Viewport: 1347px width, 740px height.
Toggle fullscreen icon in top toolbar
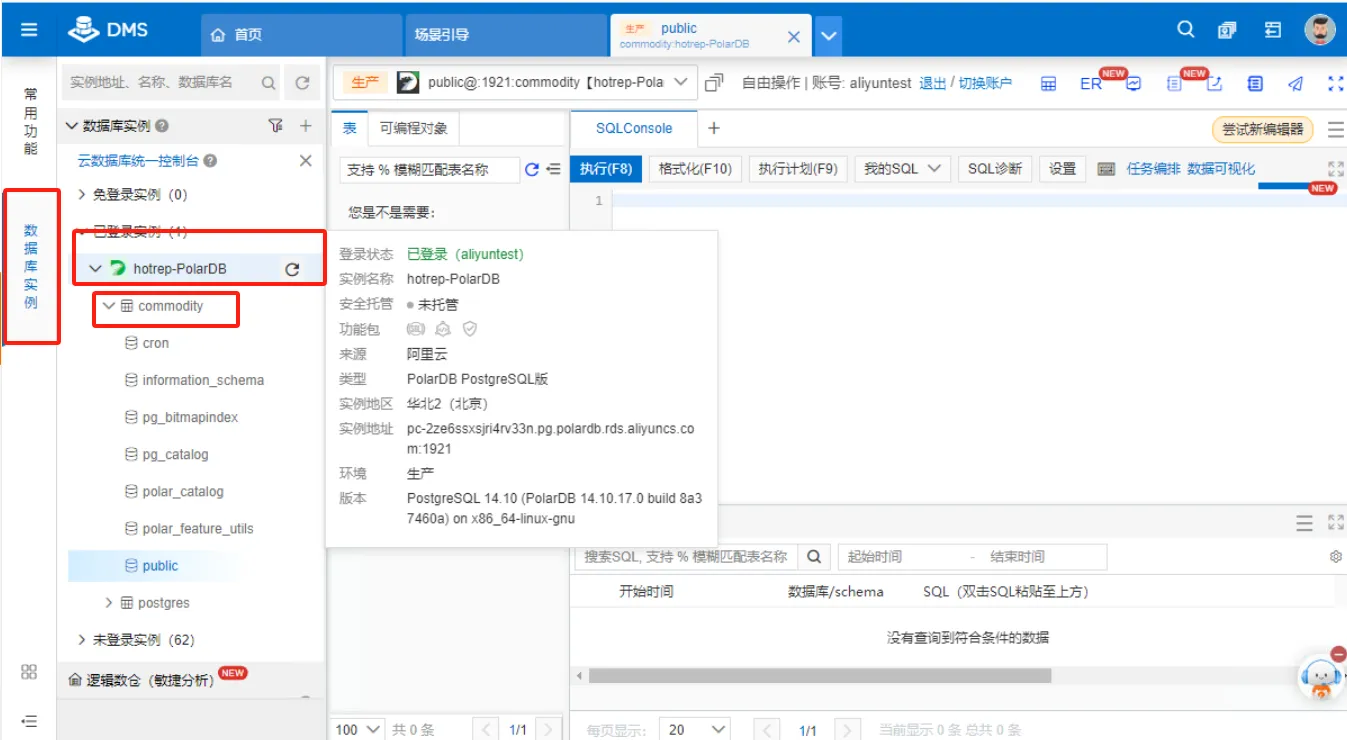[x=1336, y=84]
